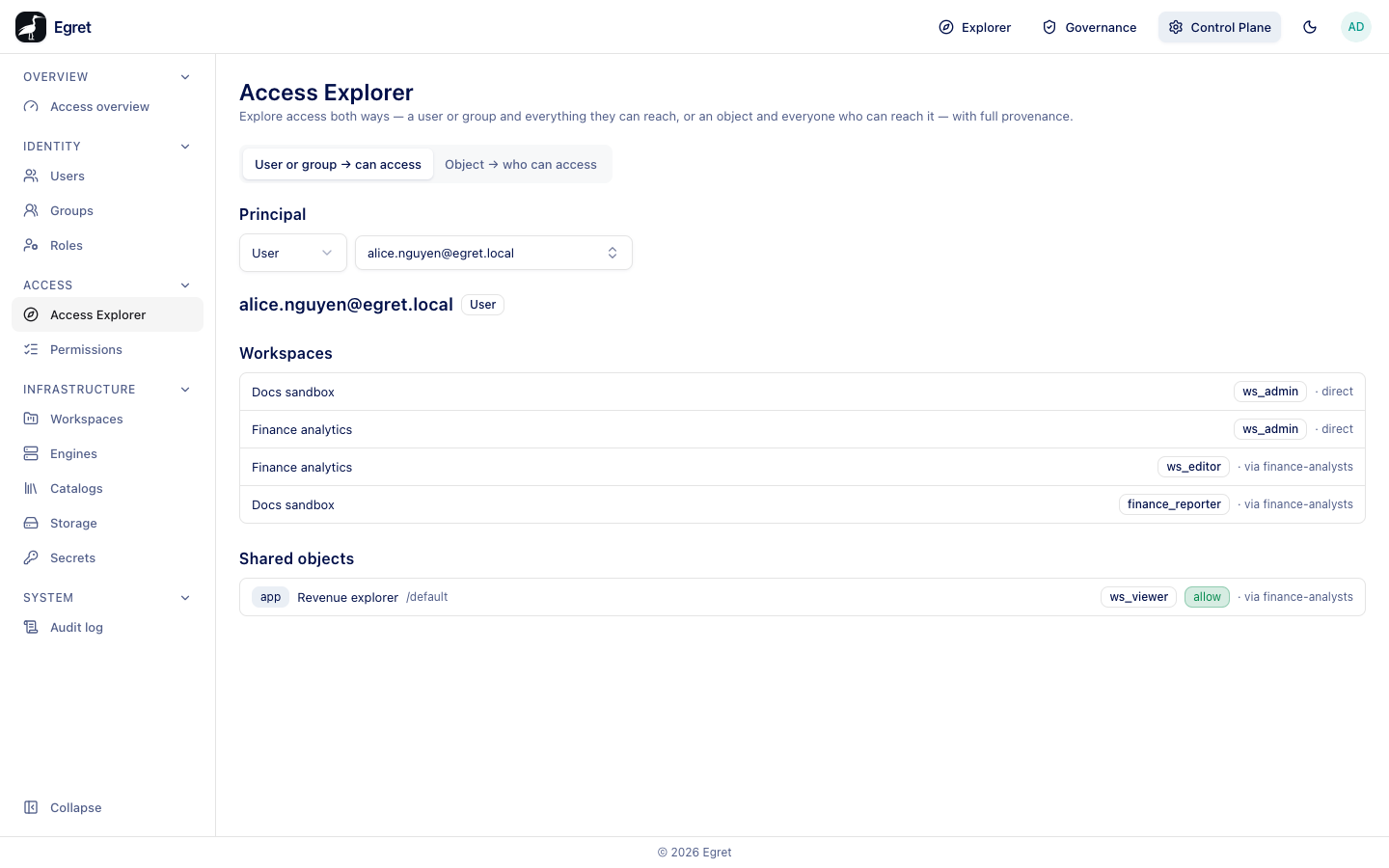Click the Explorer compass icon in top bar
Image resolution: width=1389 pixels, height=868 pixels.
[x=946, y=27]
